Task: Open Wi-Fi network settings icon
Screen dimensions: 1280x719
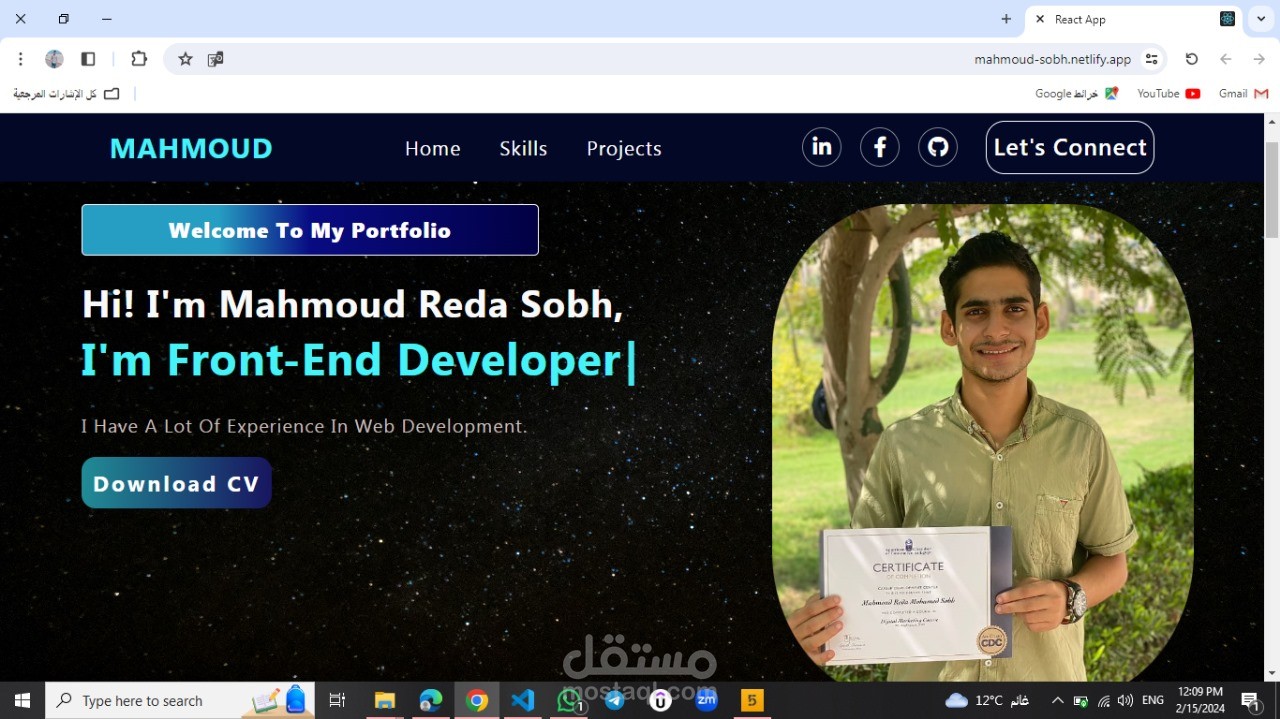Action: 1104,700
